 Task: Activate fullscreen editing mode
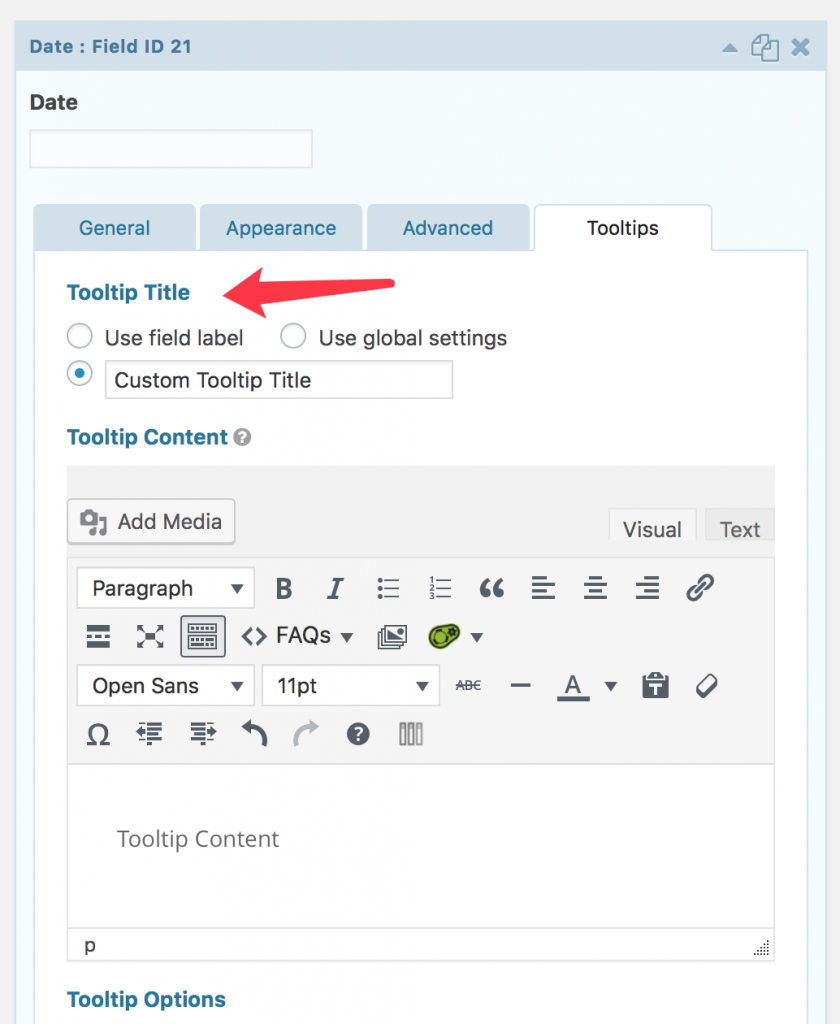(150, 636)
